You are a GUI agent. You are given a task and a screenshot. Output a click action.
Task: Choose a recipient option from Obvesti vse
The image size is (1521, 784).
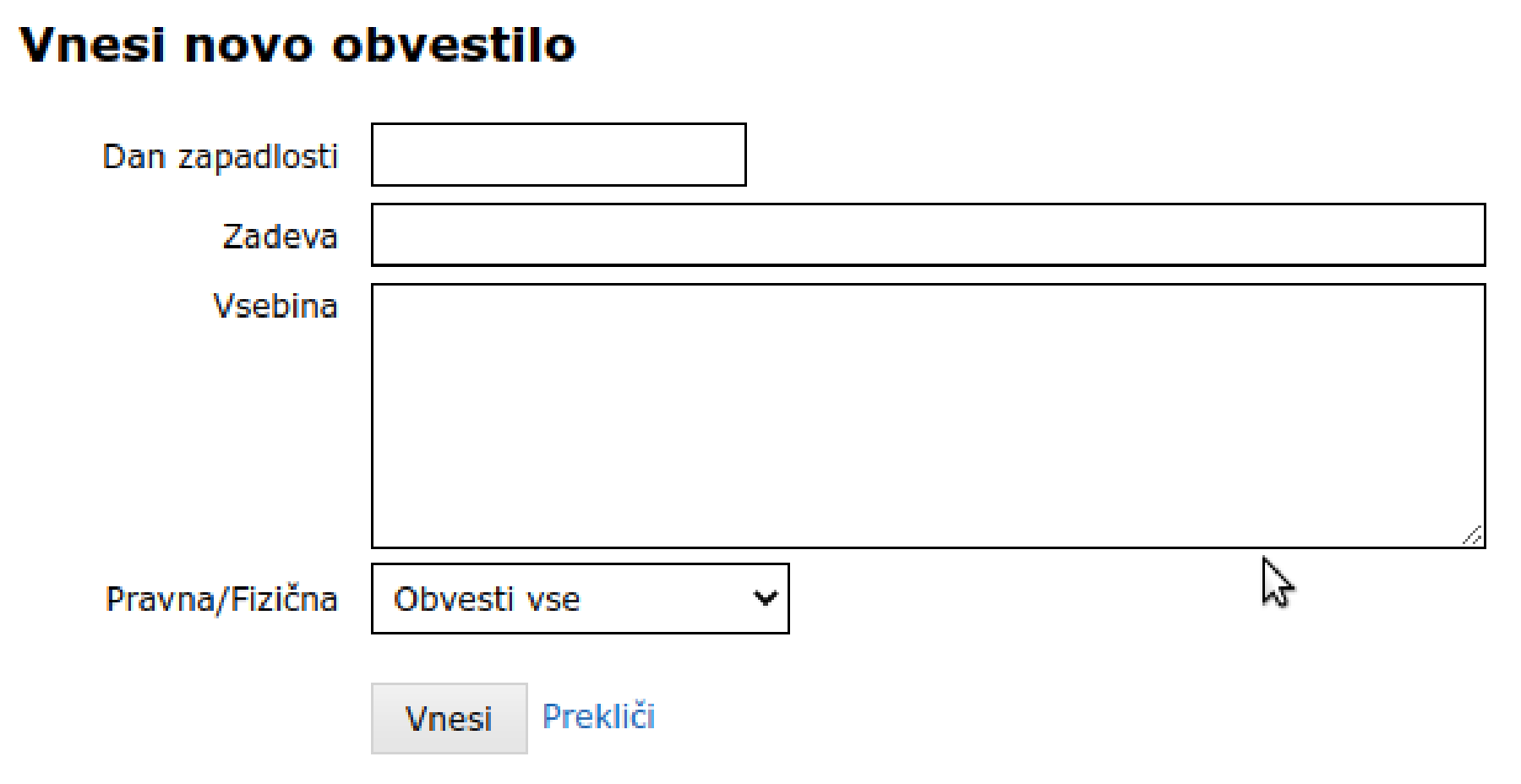579,598
